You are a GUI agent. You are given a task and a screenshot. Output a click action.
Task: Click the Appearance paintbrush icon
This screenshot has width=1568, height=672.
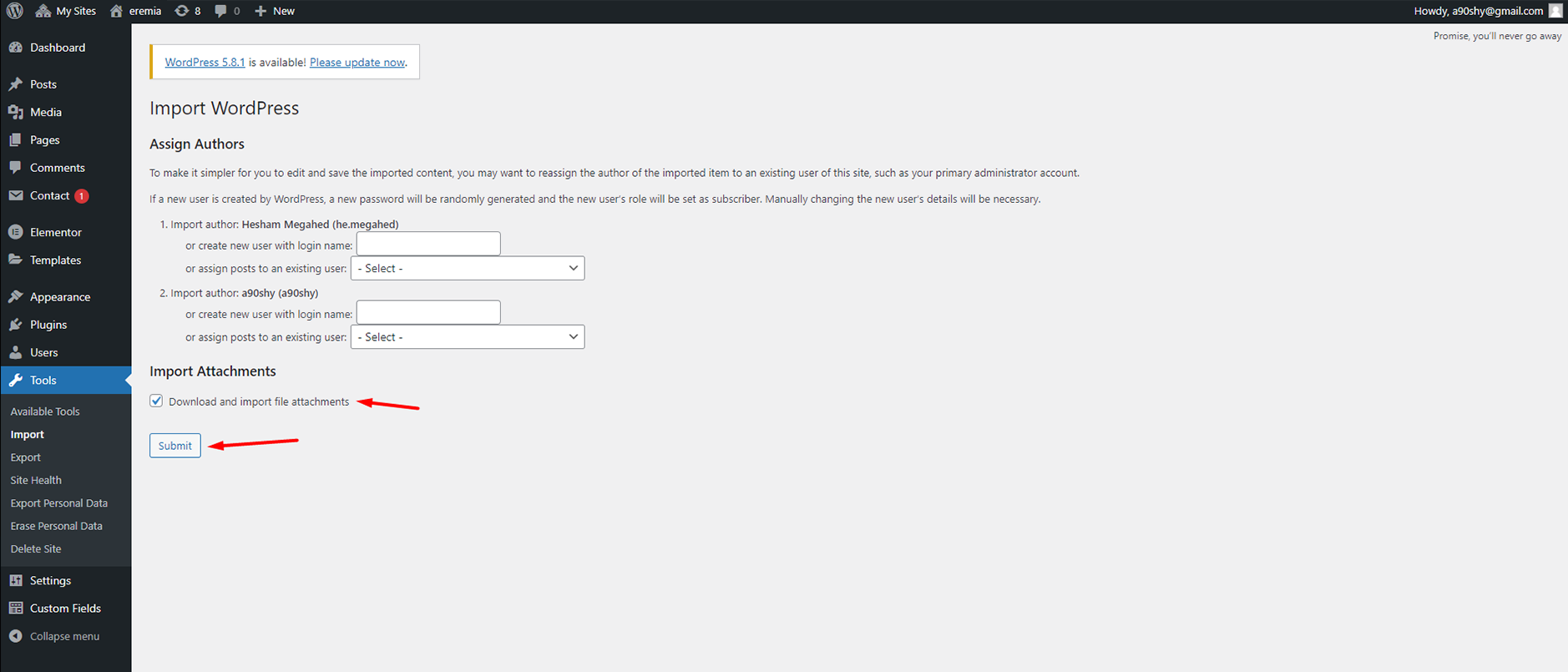coord(16,297)
